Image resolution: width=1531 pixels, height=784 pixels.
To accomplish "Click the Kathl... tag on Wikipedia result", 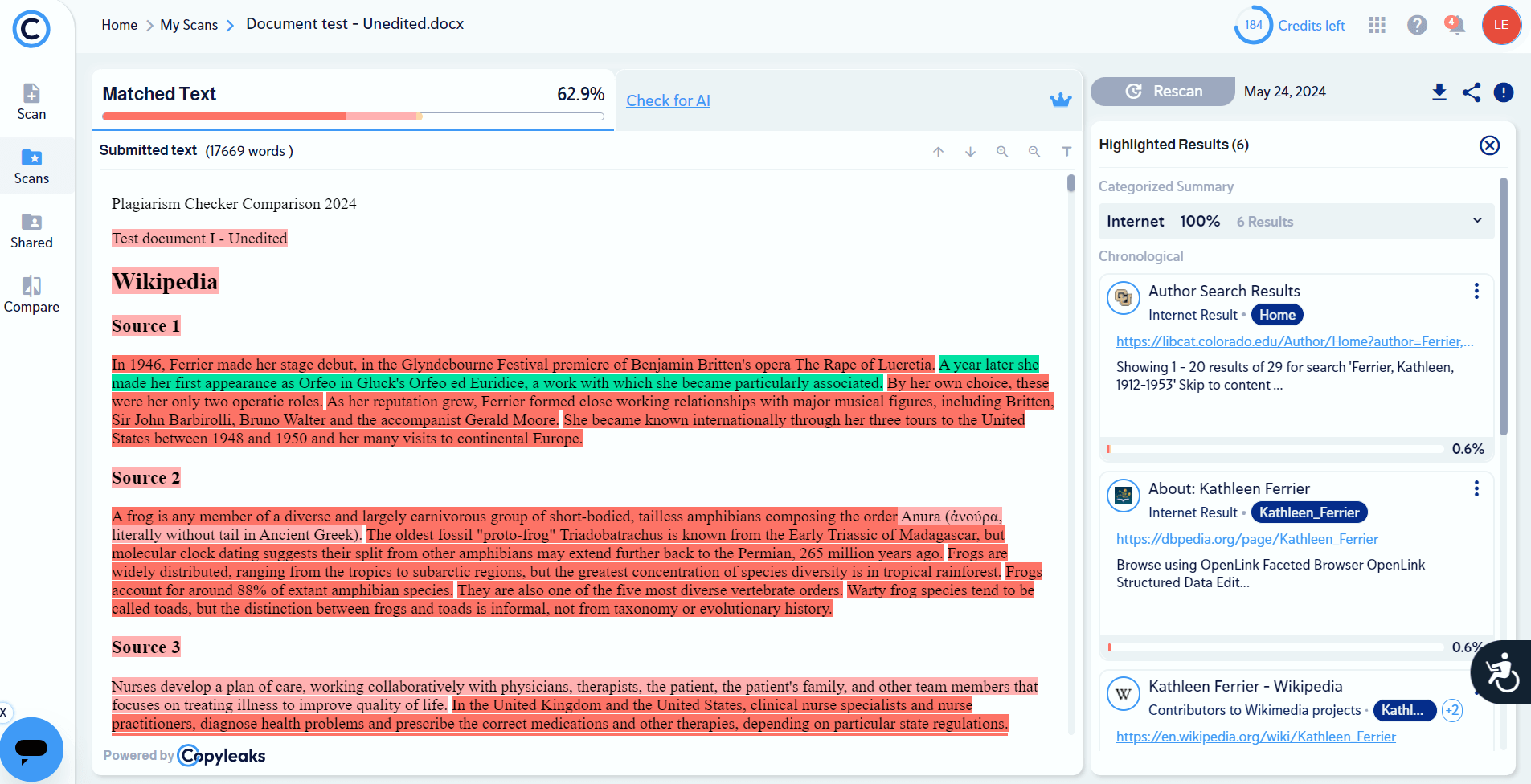I will click(x=1405, y=710).
